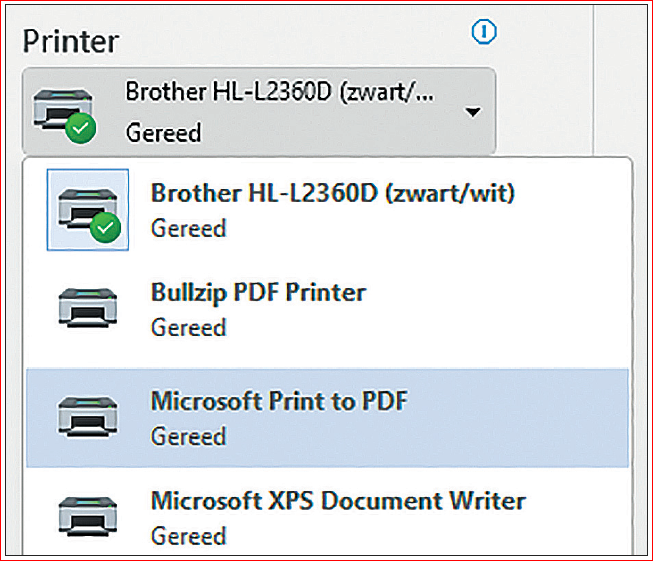Select Microsoft Print to PDF

[x=328, y=418]
